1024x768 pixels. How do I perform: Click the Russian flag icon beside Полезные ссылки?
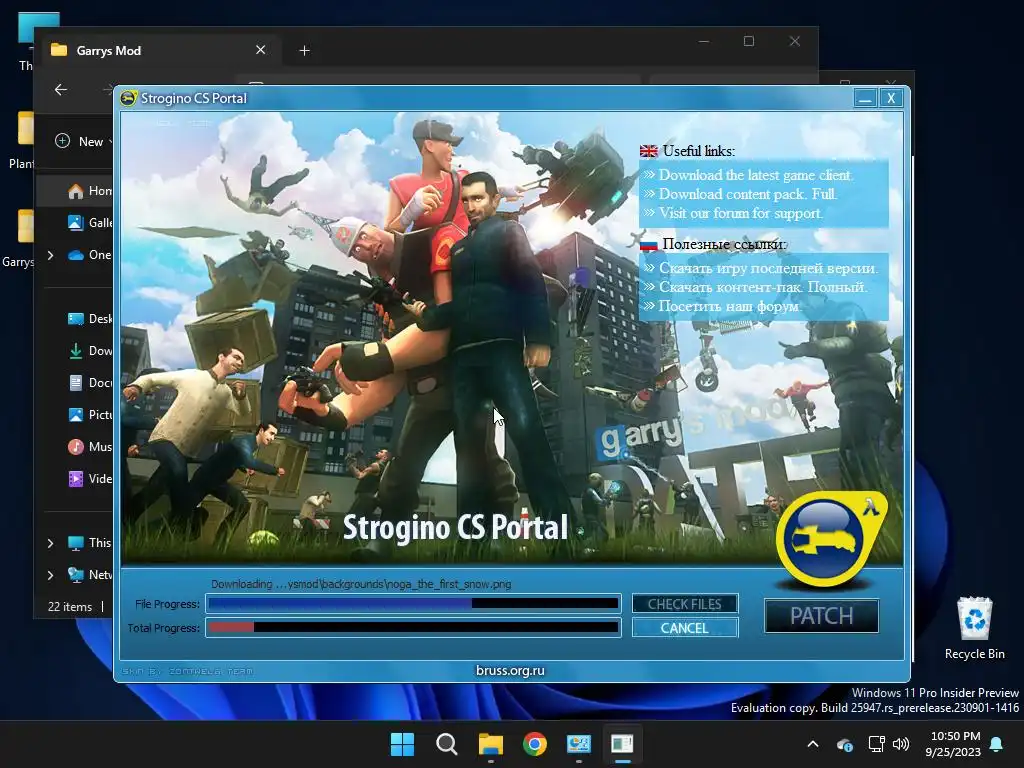coord(648,245)
